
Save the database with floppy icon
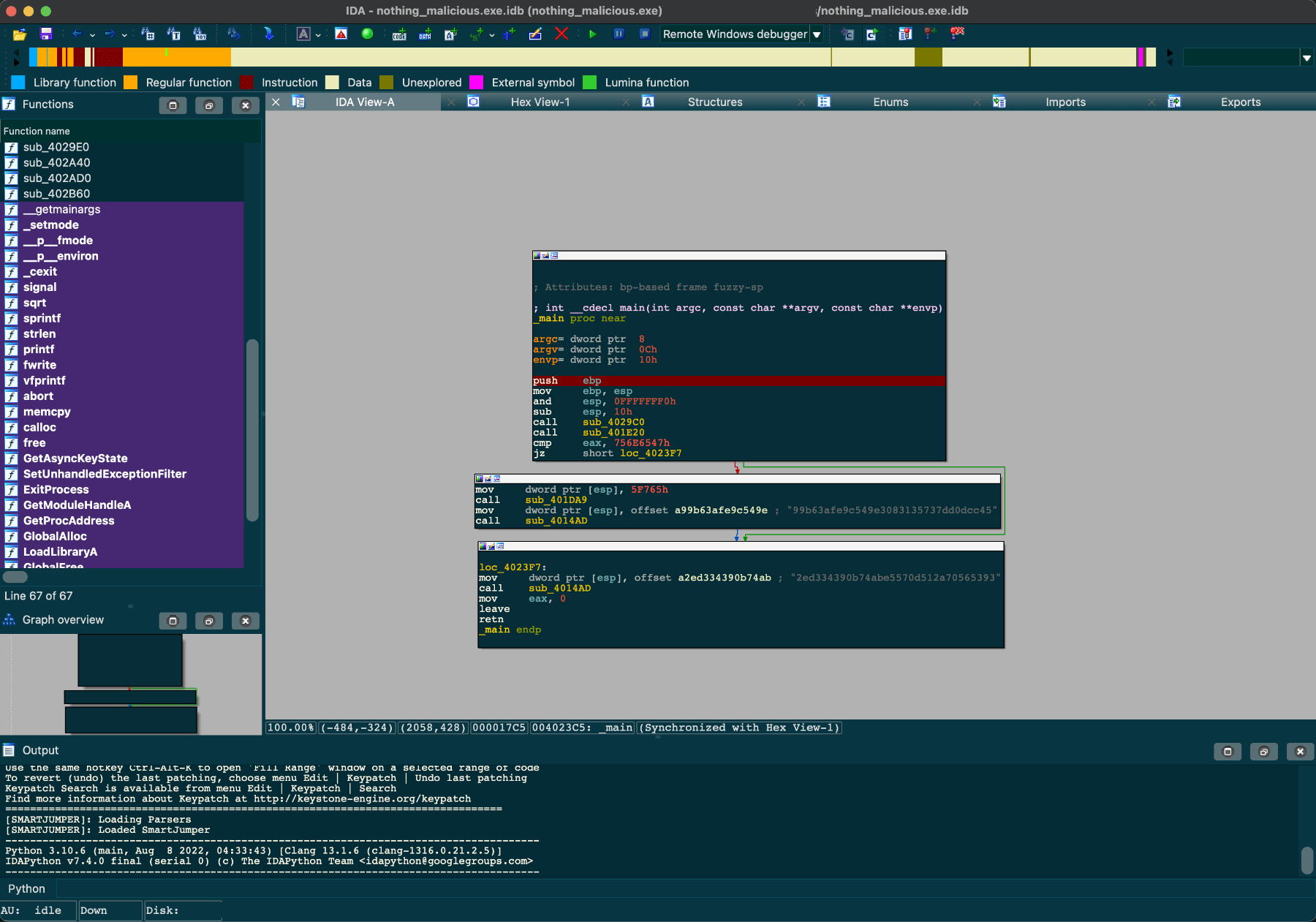point(46,34)
